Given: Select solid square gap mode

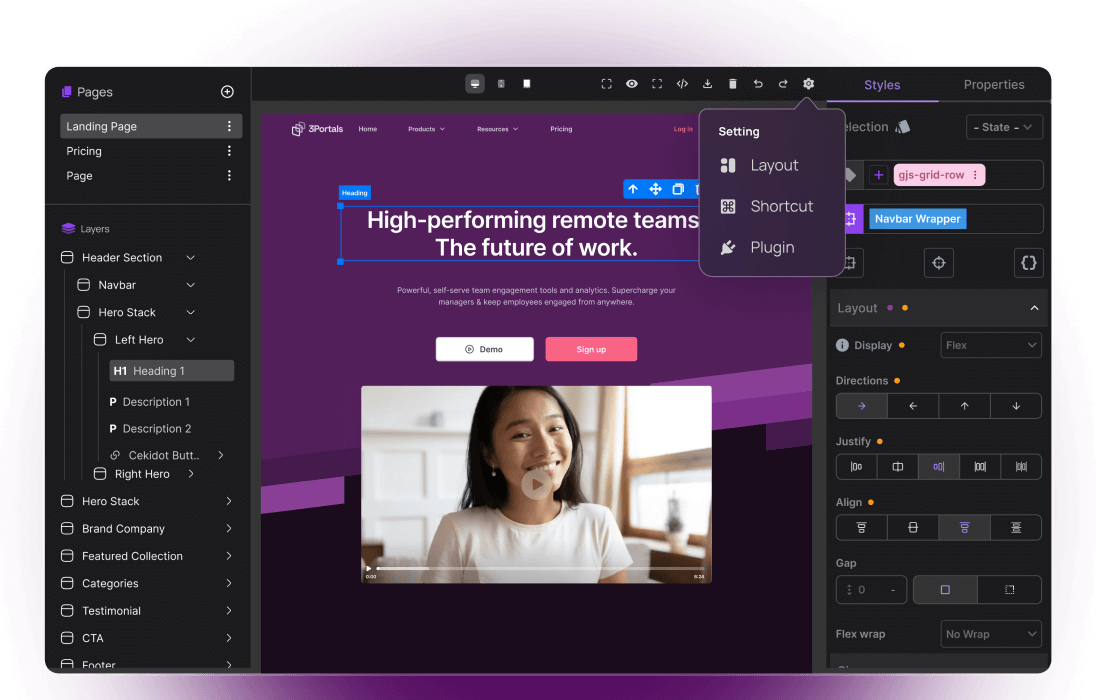Looking at the screenshot, I should click(945, 590).
